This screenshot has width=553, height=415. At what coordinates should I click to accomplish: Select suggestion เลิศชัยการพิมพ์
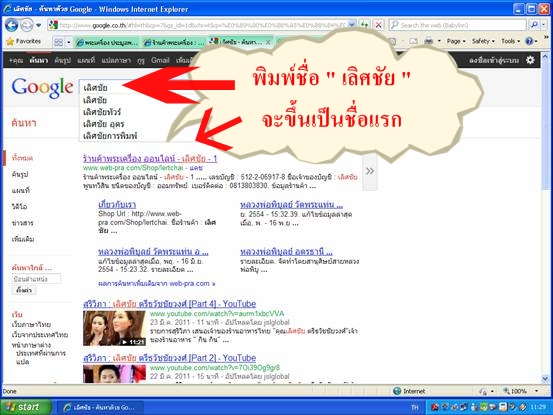(110, 136)
